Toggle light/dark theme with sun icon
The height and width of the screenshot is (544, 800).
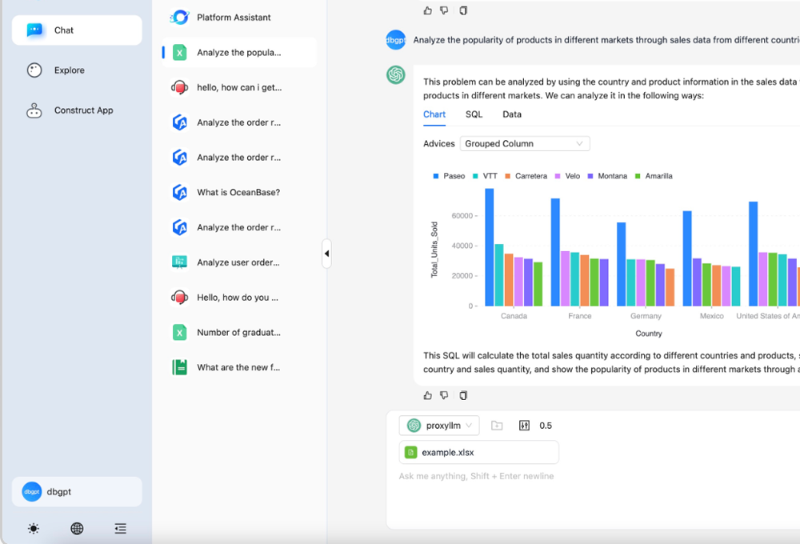(33, 528)
